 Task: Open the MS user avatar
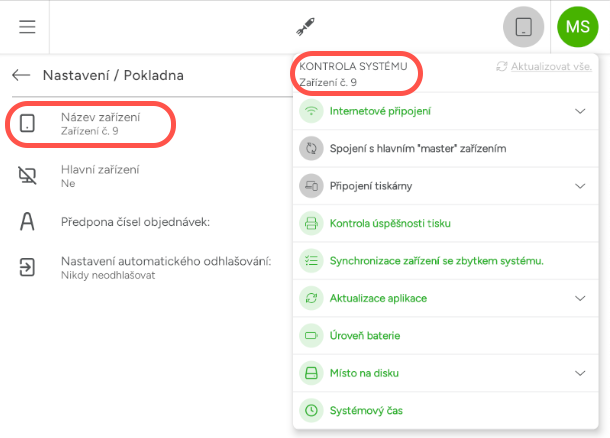point(577,27)
